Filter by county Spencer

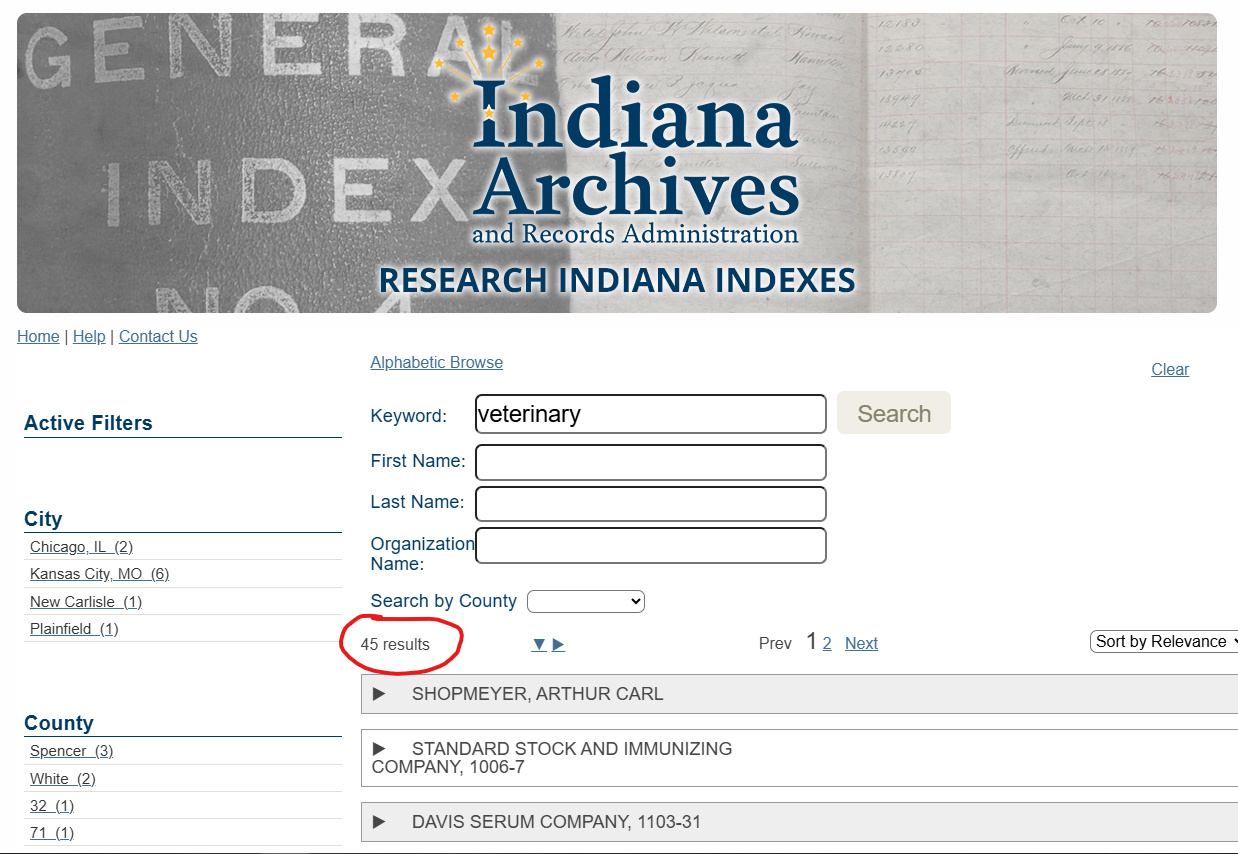[71, 751]
